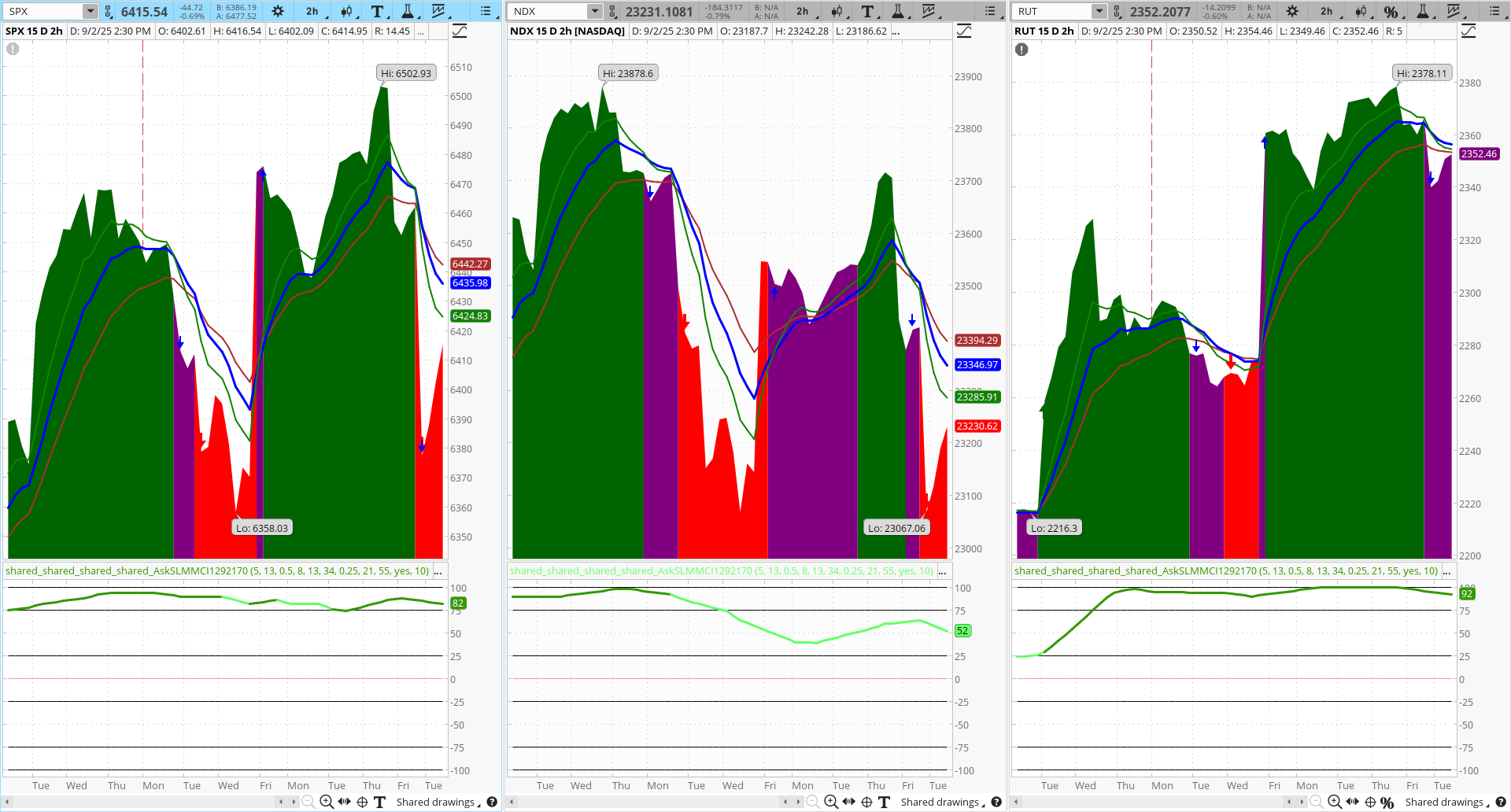Toggle the warning badge on the SPX chart

pos(13,49)
